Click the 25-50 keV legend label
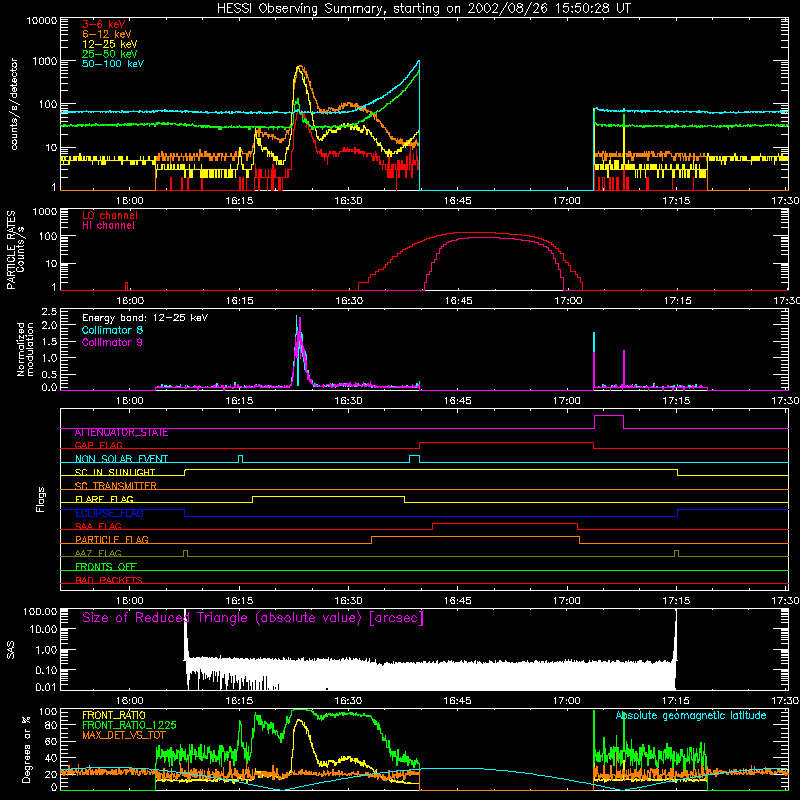800x800 pixels. 110,54
